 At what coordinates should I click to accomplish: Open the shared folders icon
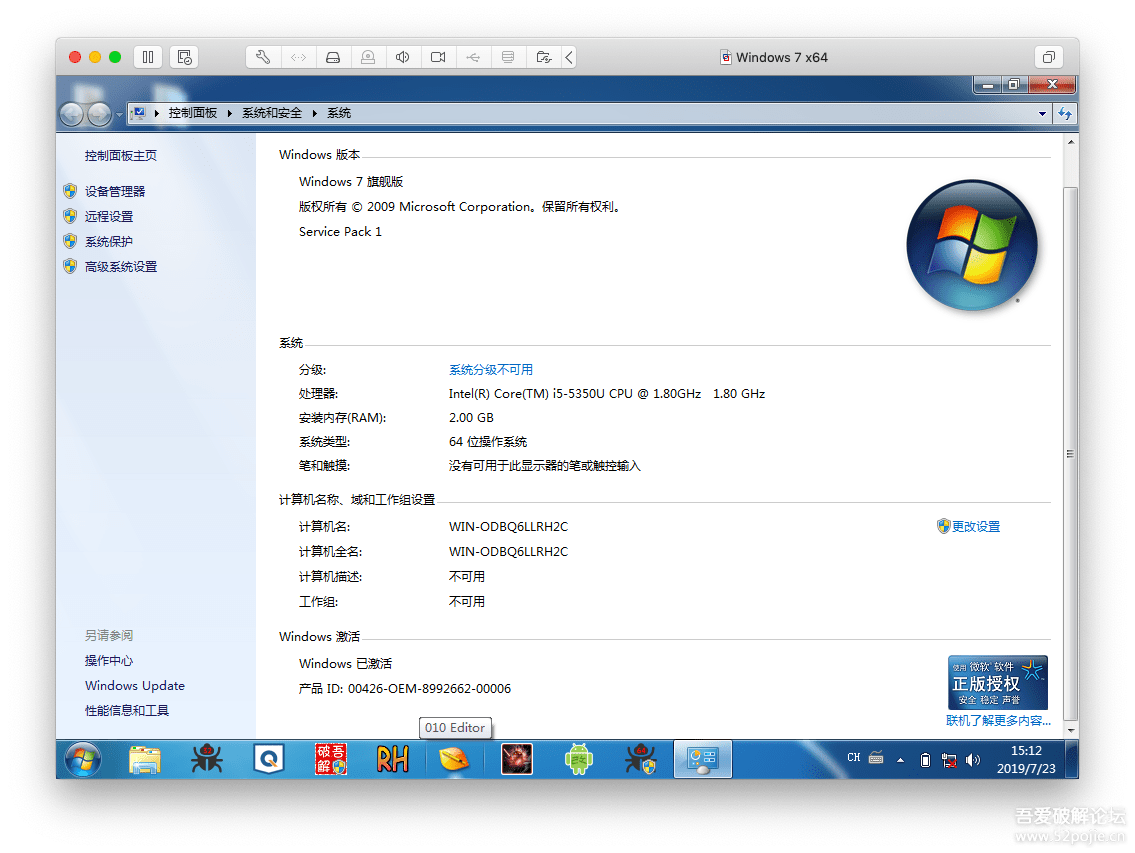(x=544, y=57)
